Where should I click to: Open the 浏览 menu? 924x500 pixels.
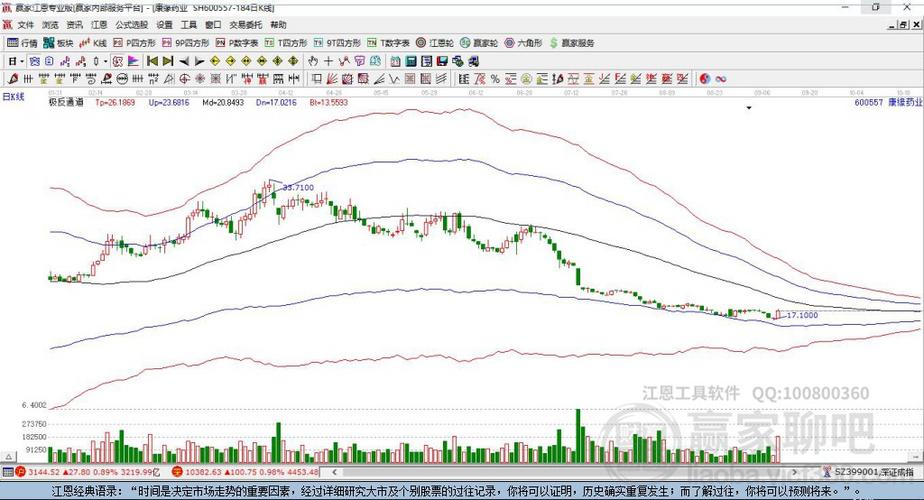click(50, 25)
